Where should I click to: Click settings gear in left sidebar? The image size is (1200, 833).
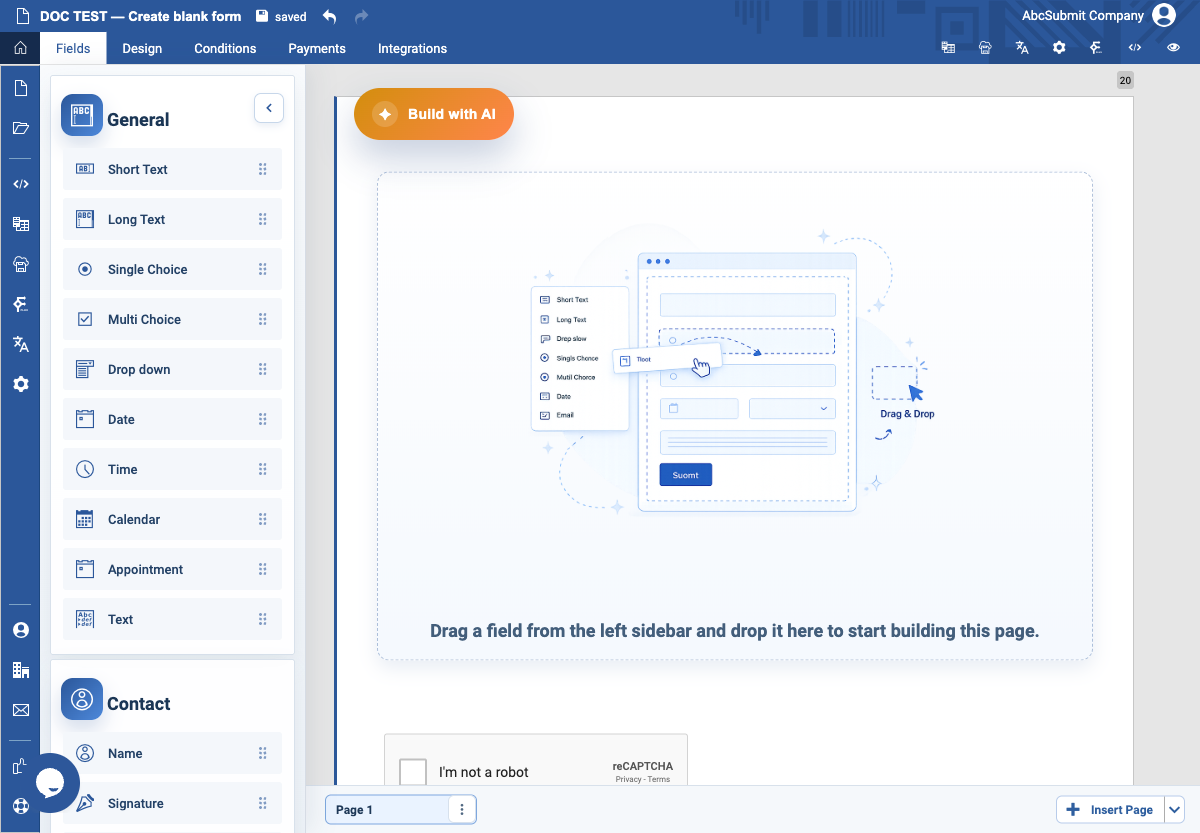click(x=20, y=384)
